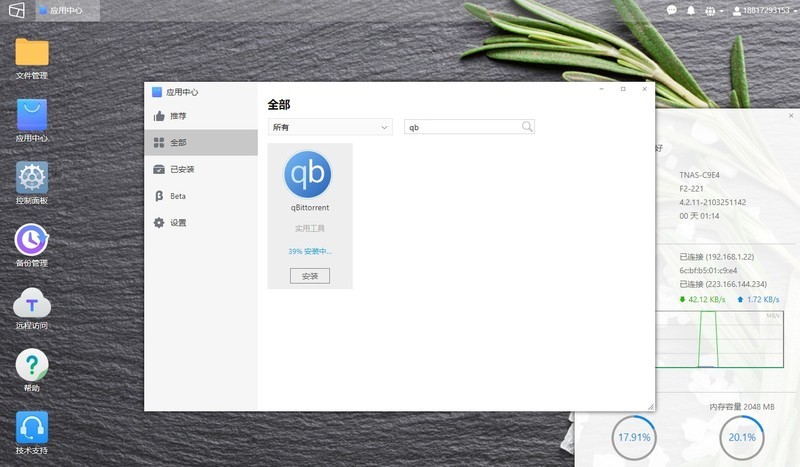
Task: Minimize the app center window
Action: point(602,89)
